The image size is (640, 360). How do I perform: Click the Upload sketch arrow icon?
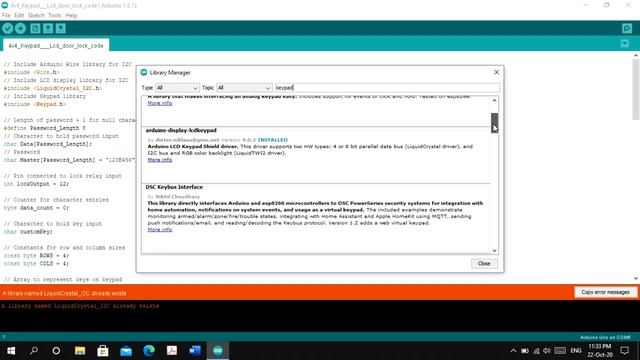tap(20, 28)
